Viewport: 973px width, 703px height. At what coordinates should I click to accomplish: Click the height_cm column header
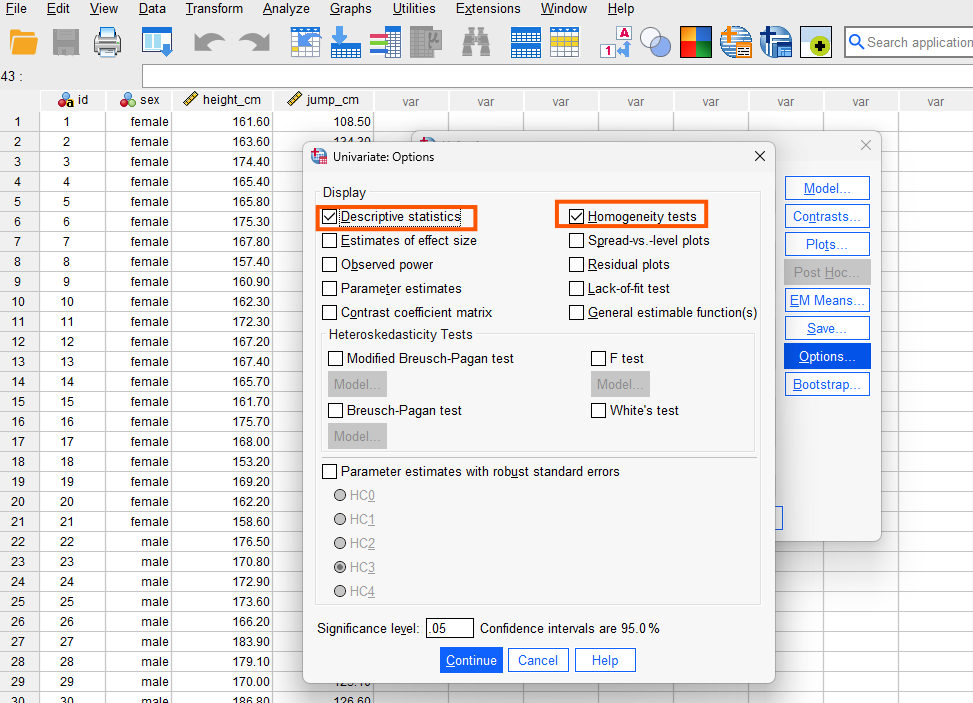231,100
